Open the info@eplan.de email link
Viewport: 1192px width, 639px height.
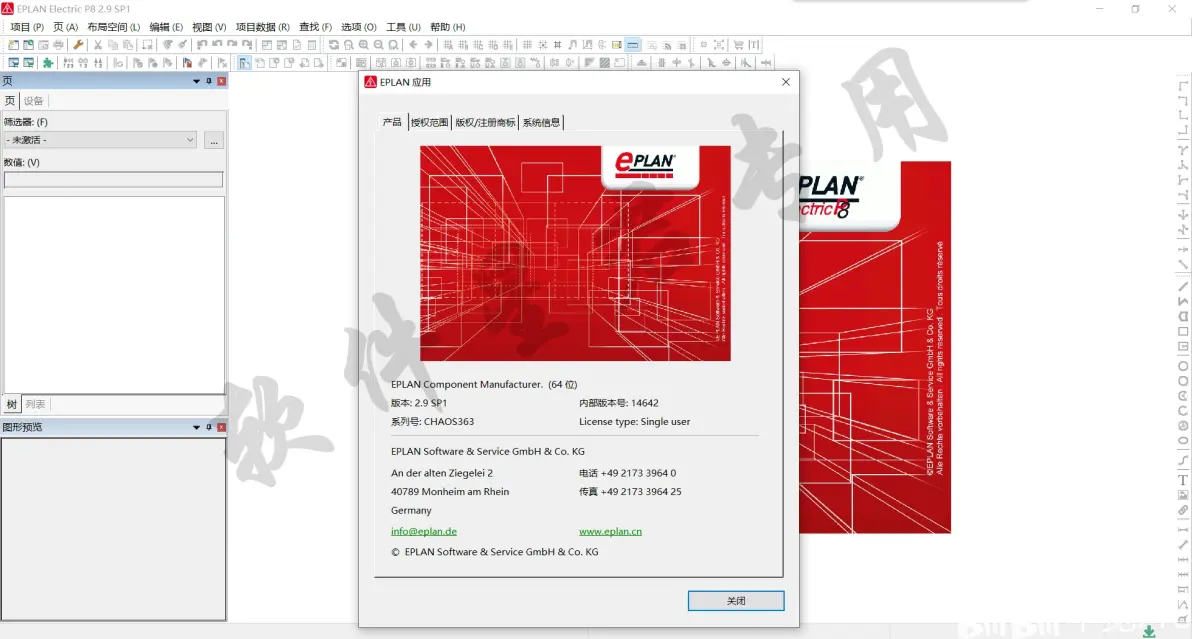(x=424, y=532)
